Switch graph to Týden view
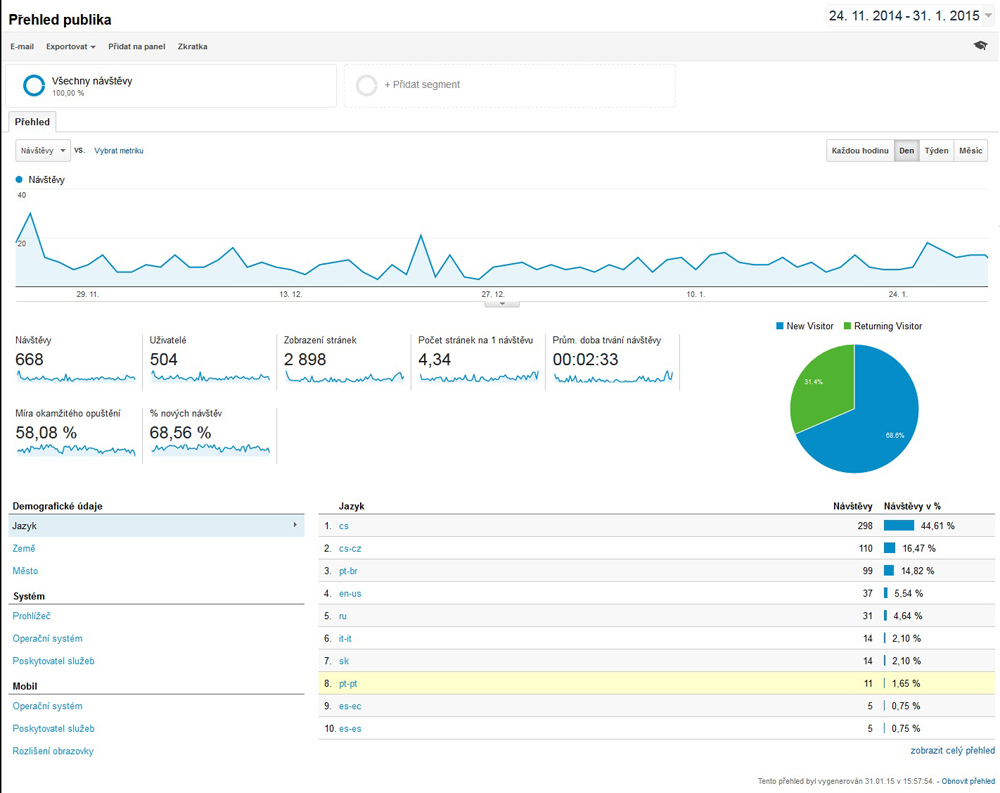 click(936, 151)
